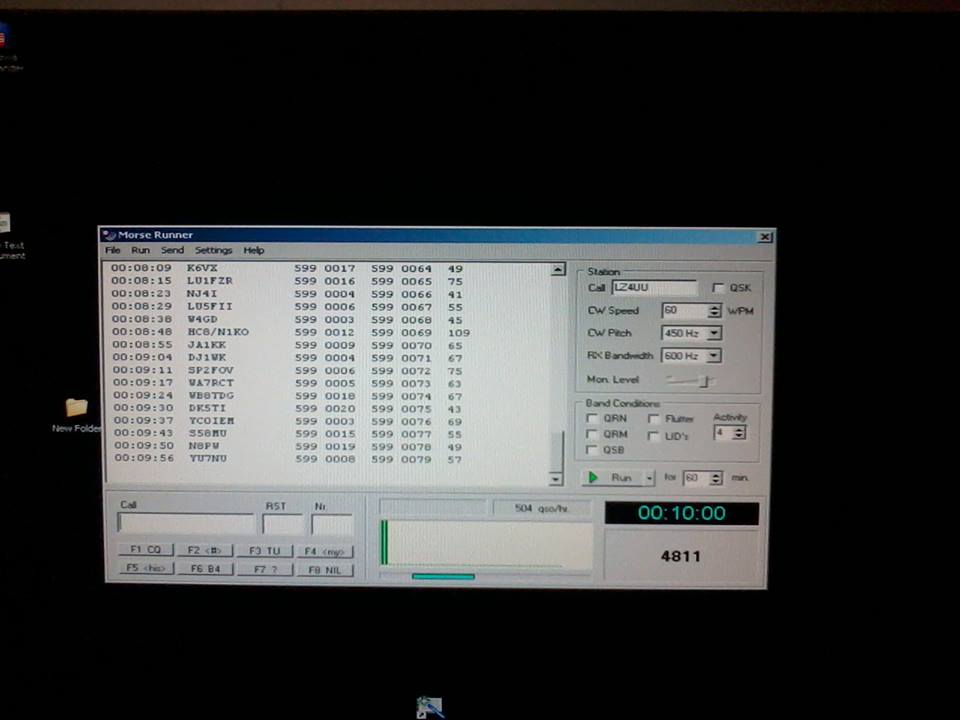Select log entry HC8/N1KO

pos(291,332)
